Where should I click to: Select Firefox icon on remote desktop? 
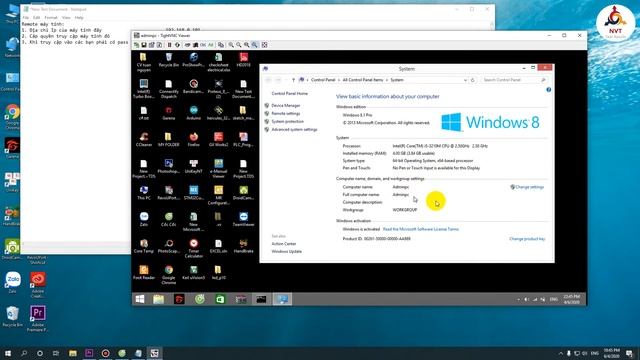pyautogui.click(x=193, y=139)
